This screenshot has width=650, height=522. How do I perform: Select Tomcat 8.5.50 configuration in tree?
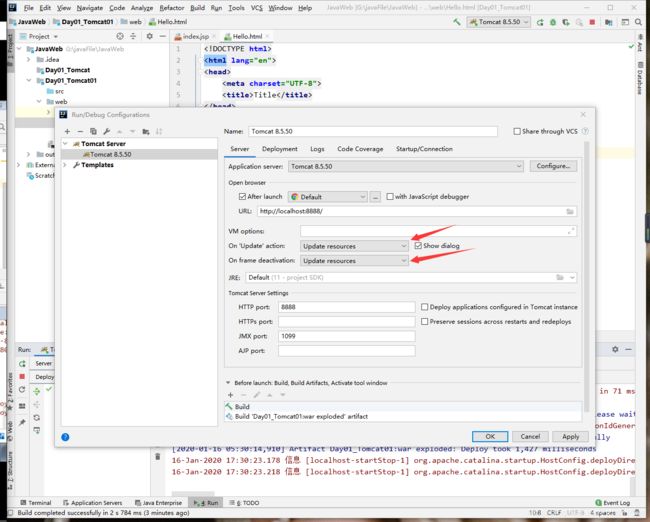click(139, 154)
